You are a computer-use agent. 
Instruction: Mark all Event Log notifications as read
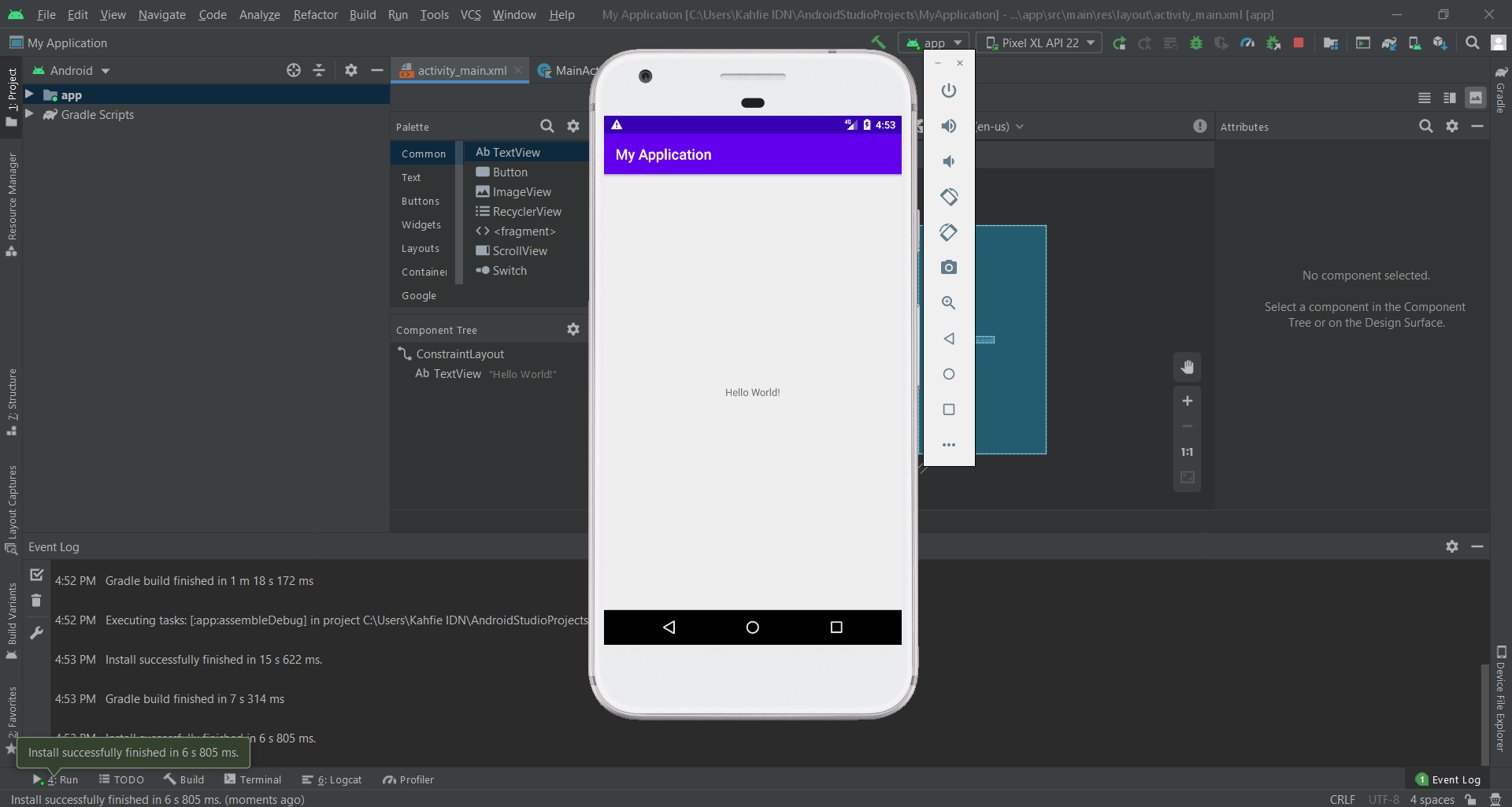tap(36, 575)
